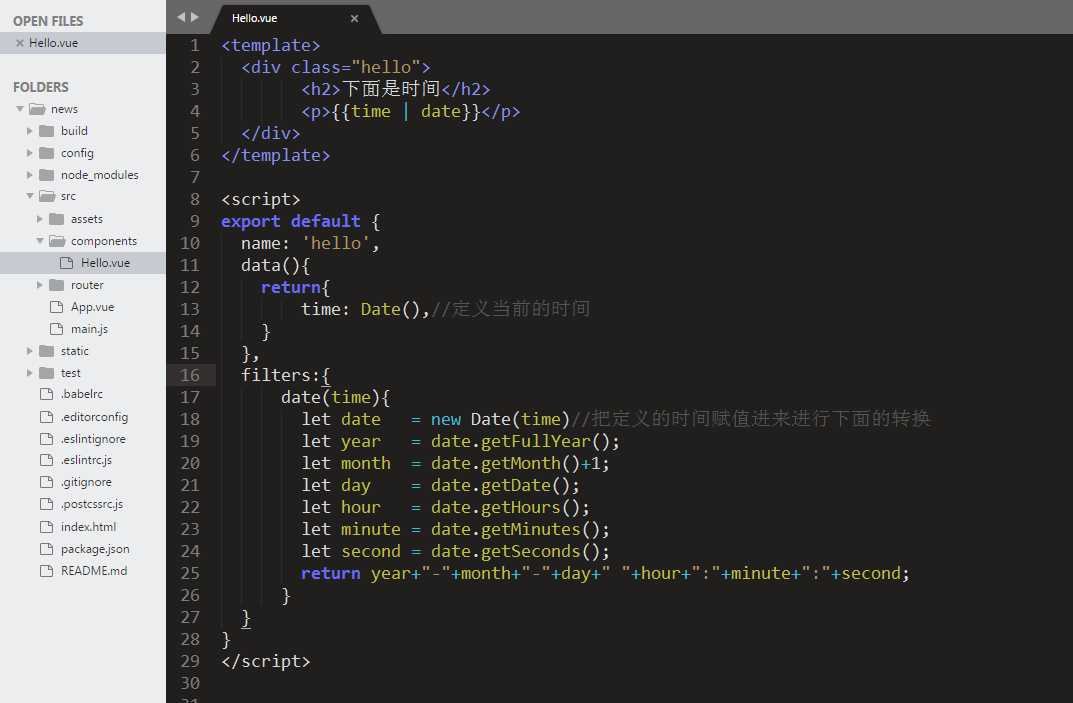The width and height of the screenshot is (1073, 703).
Task: Click the .eslintrc.js file icon
Action: tap(47, 460)
